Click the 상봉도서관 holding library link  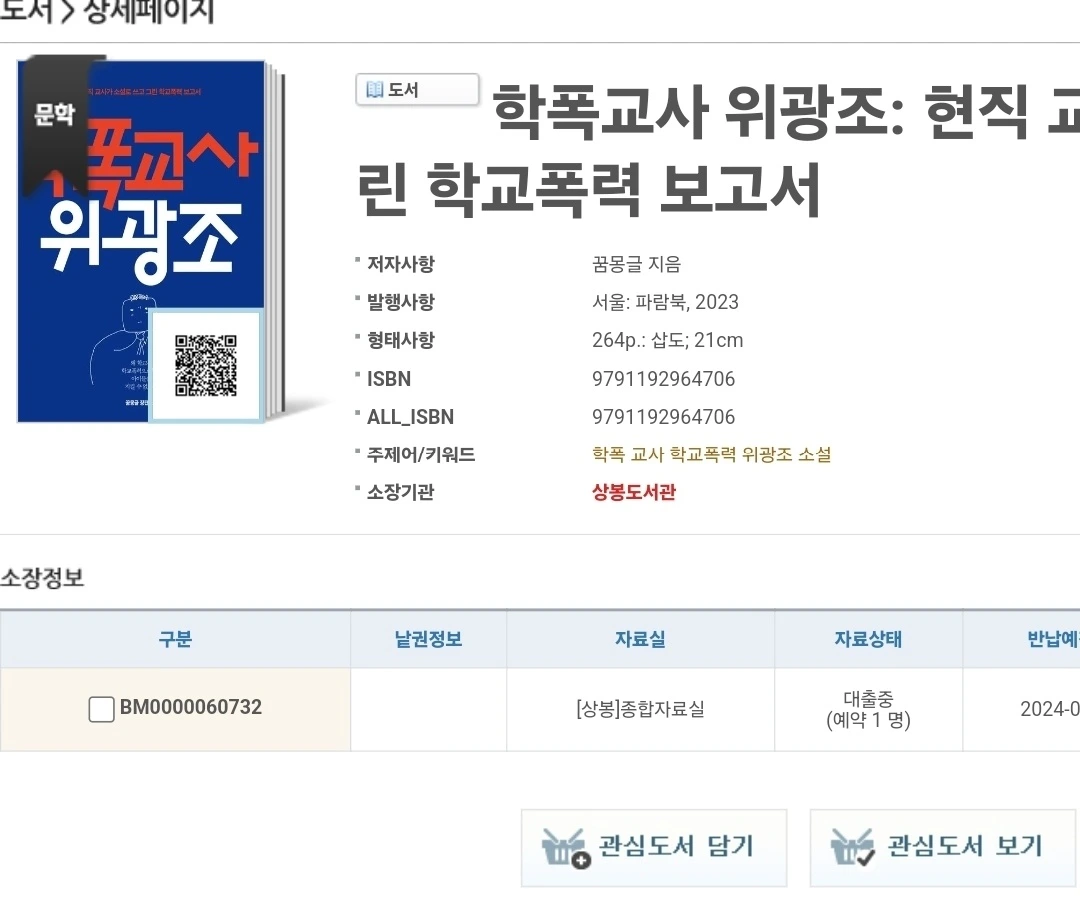point(634,492)
